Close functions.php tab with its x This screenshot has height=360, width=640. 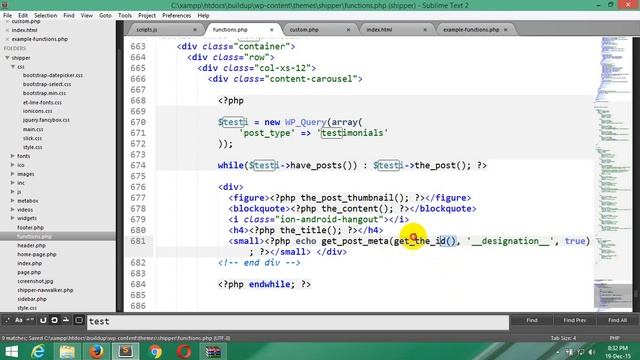pos(272,30)
